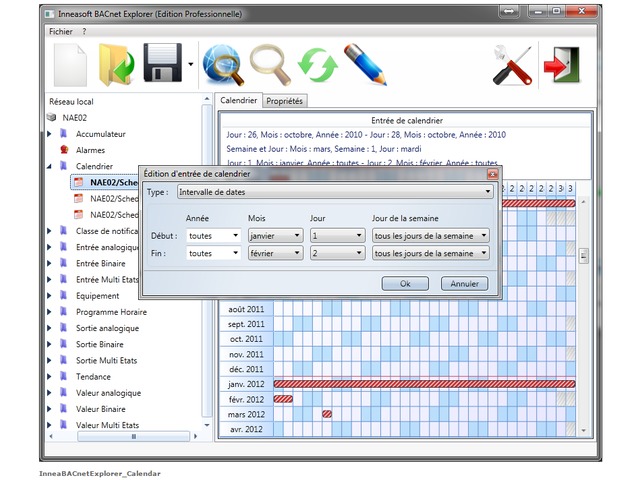This screenshot has height=480, width=640.
Task: Open the Fichier menu
Action: pos(61,31)
